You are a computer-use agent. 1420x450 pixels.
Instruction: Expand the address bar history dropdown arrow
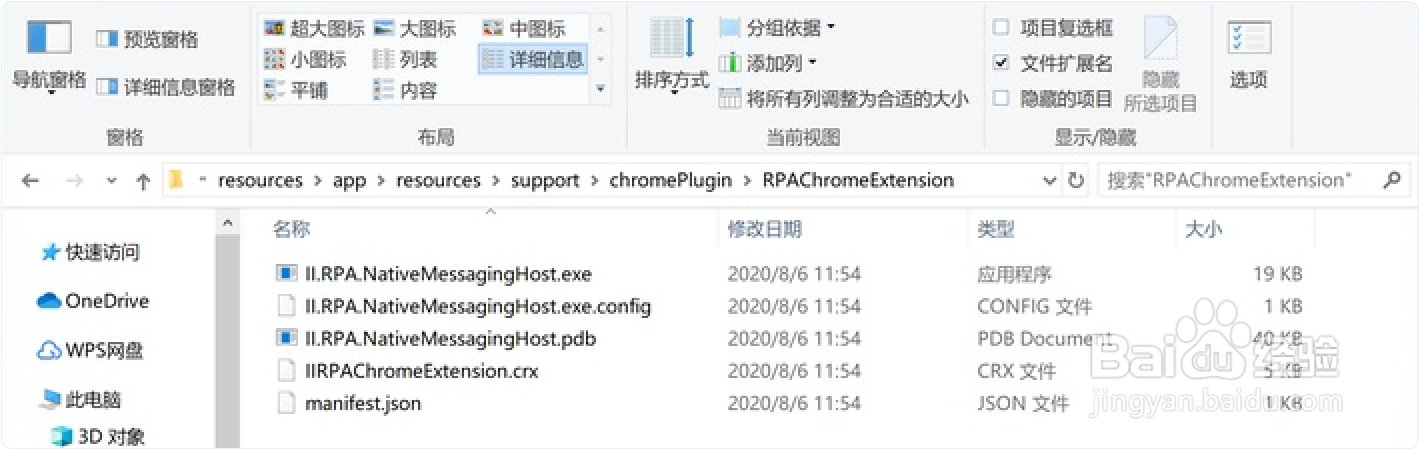1049,181
